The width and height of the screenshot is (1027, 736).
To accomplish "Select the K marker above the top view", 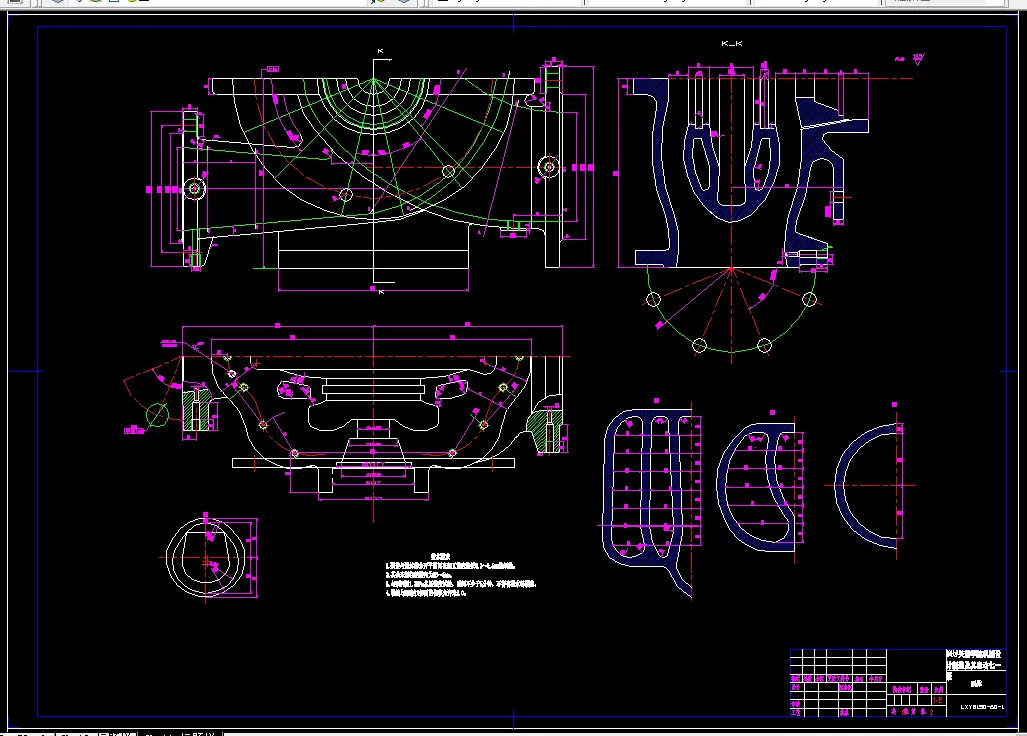I will pos(381,51).
